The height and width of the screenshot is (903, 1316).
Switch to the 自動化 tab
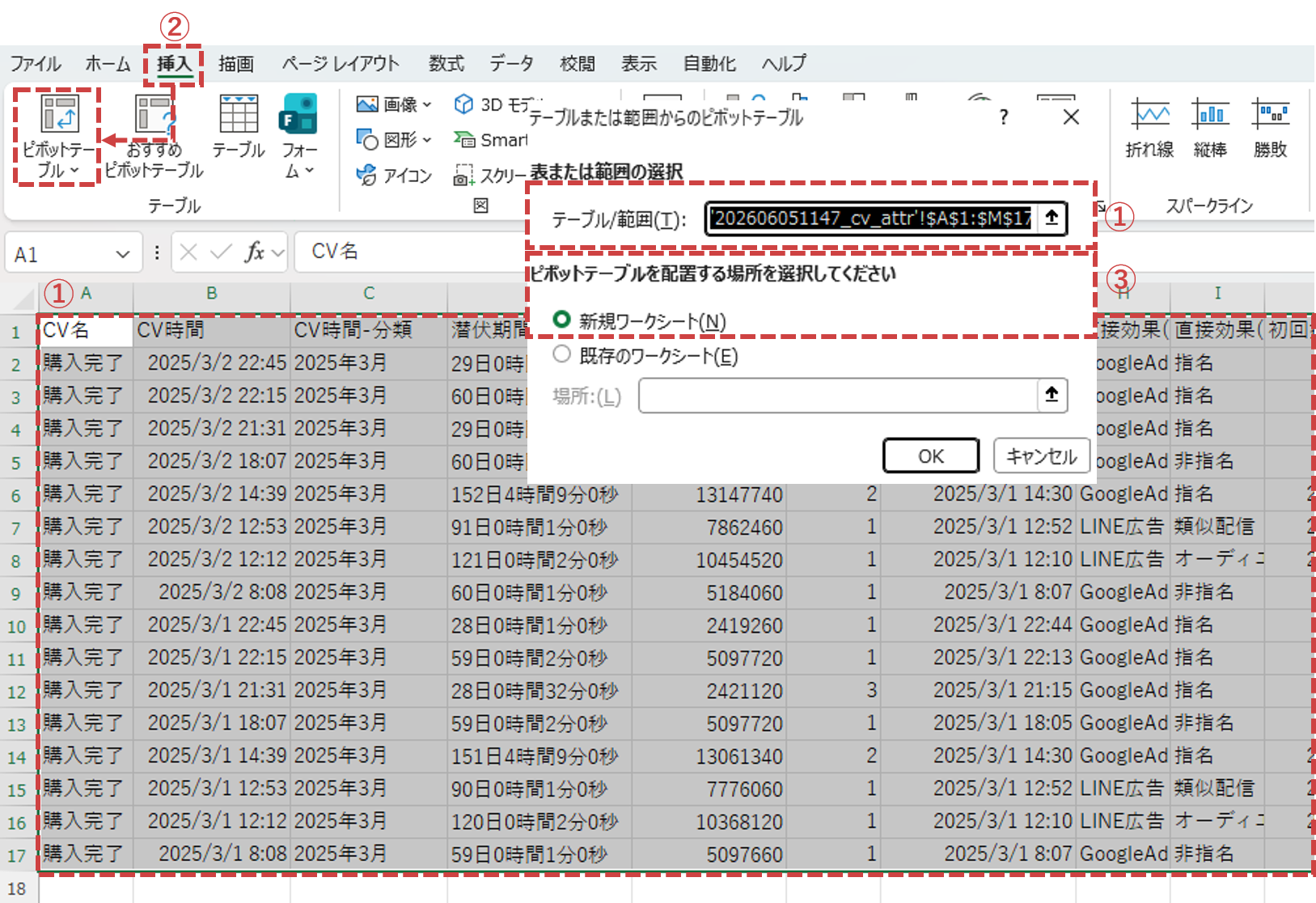(x=709, y=63)
